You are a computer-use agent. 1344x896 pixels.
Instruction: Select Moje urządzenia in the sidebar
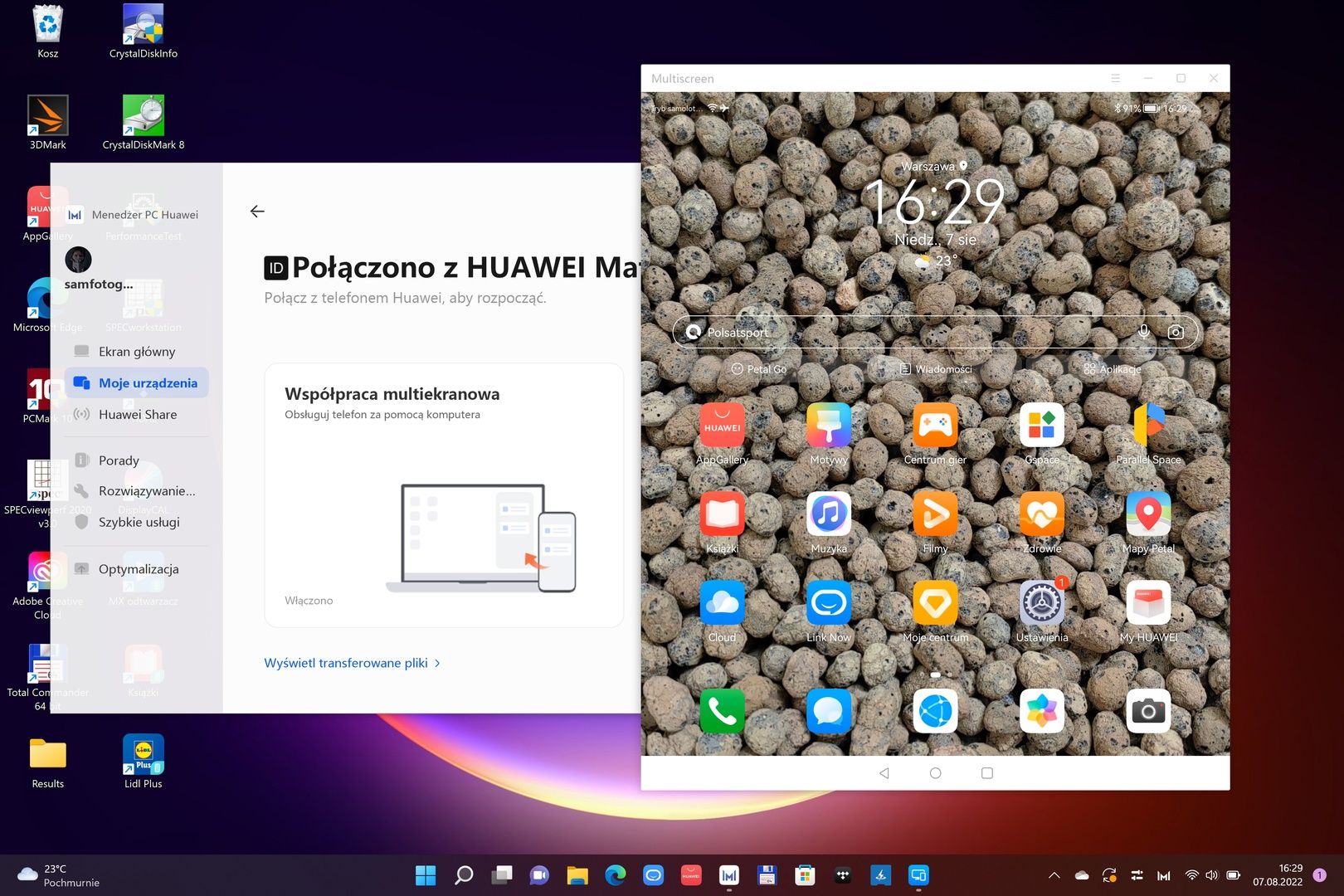tap(137, 383)
